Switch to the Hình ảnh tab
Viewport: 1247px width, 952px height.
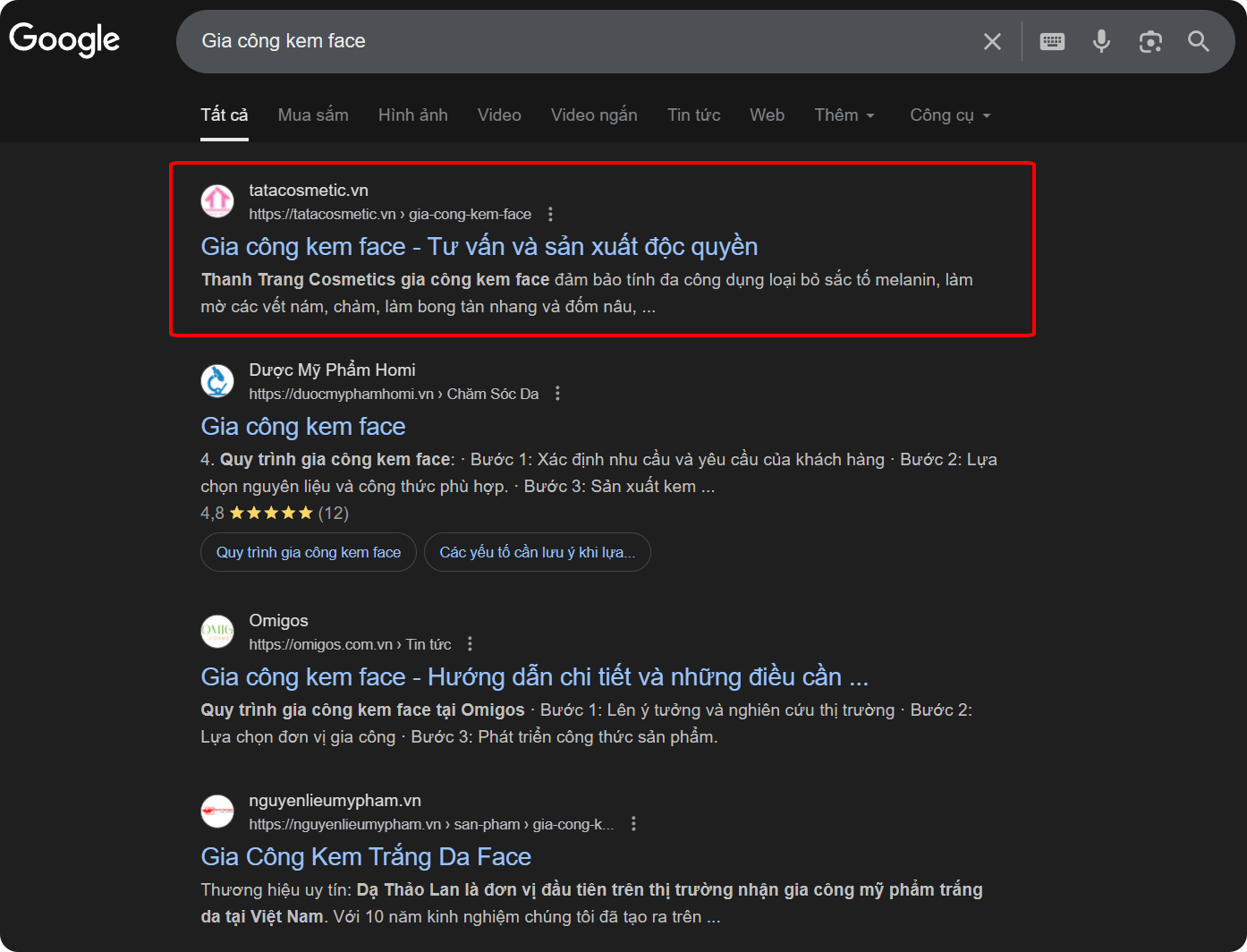click(412, 115)
